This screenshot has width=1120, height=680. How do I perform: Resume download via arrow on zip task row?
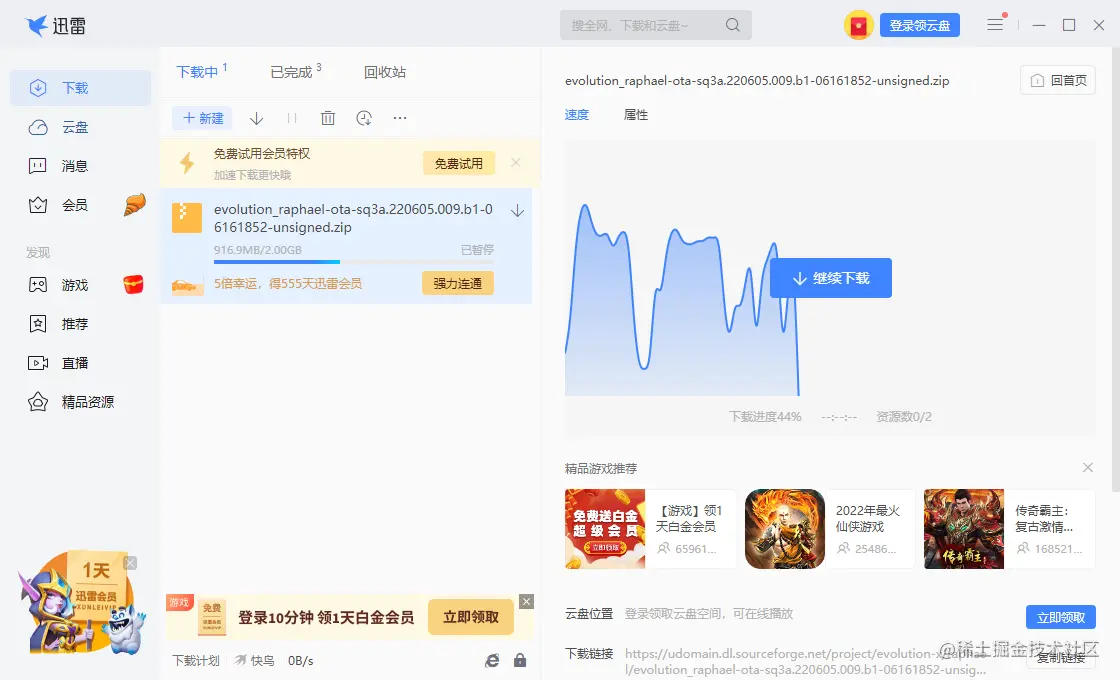pyautogui.click(x=518, y=211)
